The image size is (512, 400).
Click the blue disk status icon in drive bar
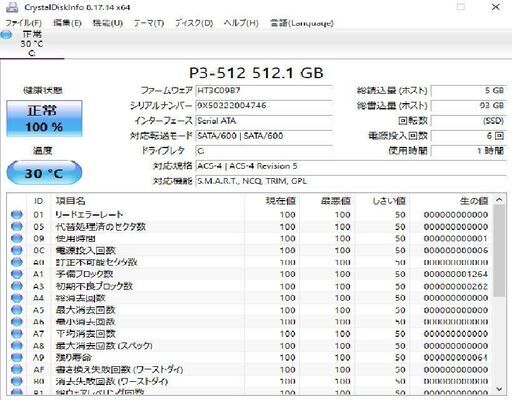click(x=6, y=34)
